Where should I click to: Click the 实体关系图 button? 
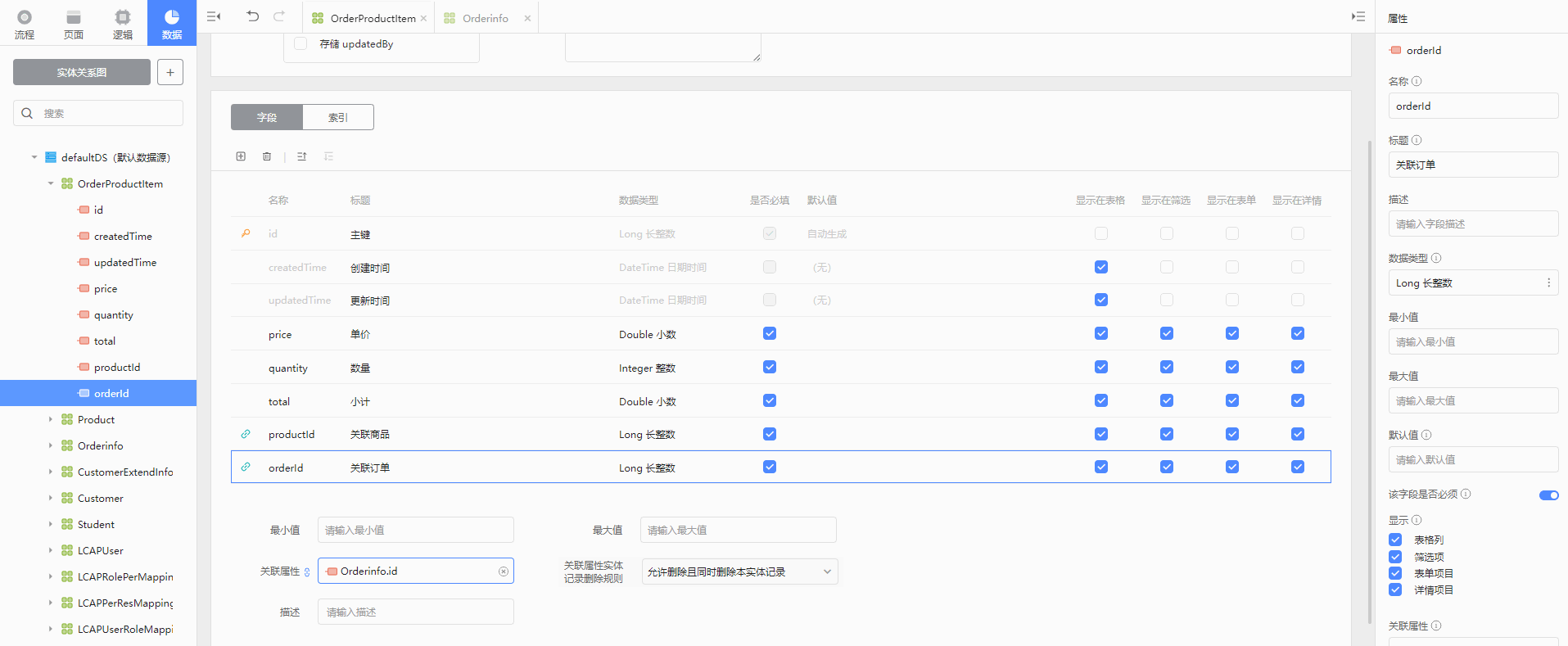82,72
